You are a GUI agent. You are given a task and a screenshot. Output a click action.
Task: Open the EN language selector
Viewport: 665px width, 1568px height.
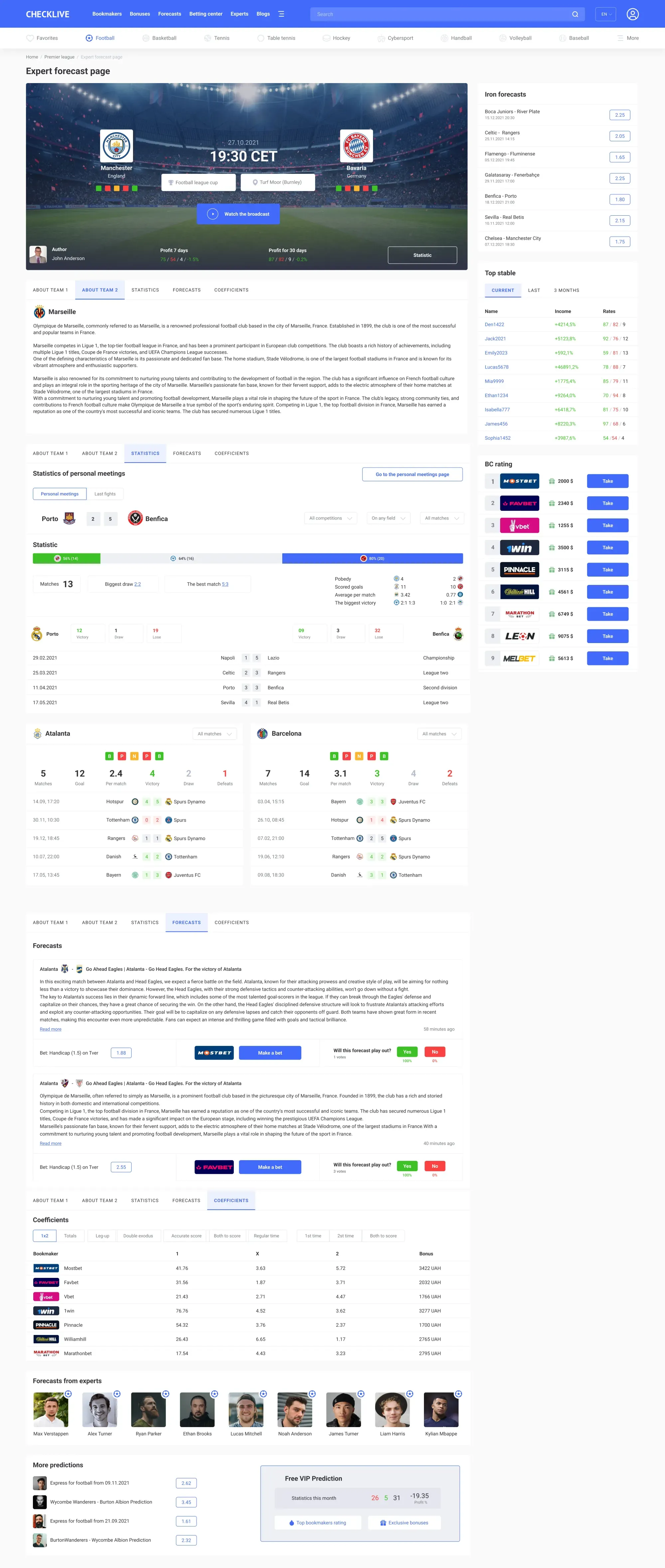pyautogui.click(x=605, y=13)
